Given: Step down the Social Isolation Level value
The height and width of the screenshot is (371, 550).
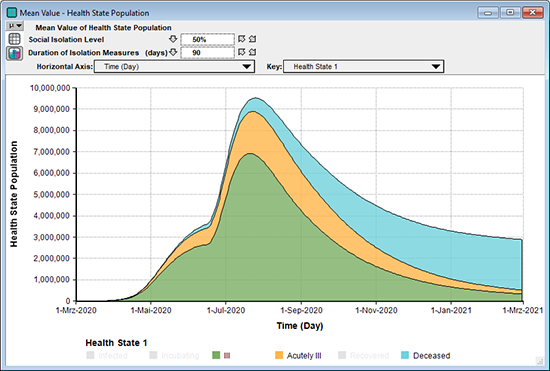Looking at the screenshot, I should tap(173, 39).
